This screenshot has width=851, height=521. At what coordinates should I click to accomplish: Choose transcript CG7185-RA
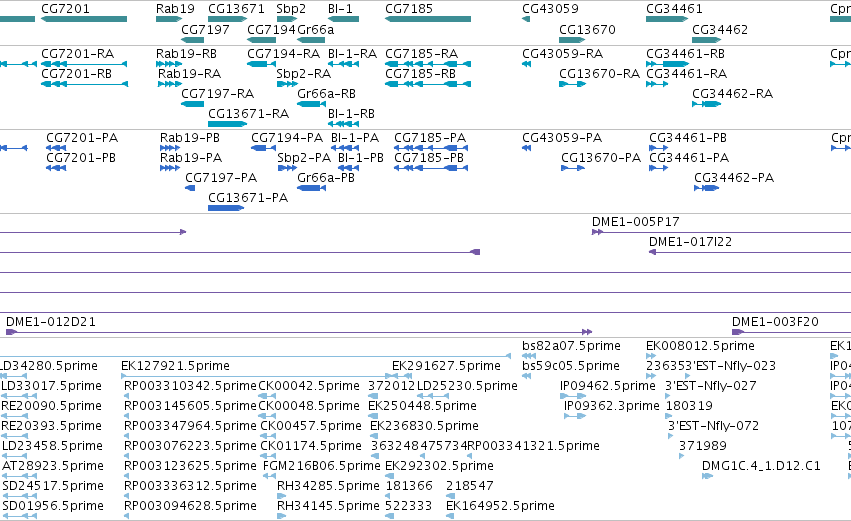[428, 64]
